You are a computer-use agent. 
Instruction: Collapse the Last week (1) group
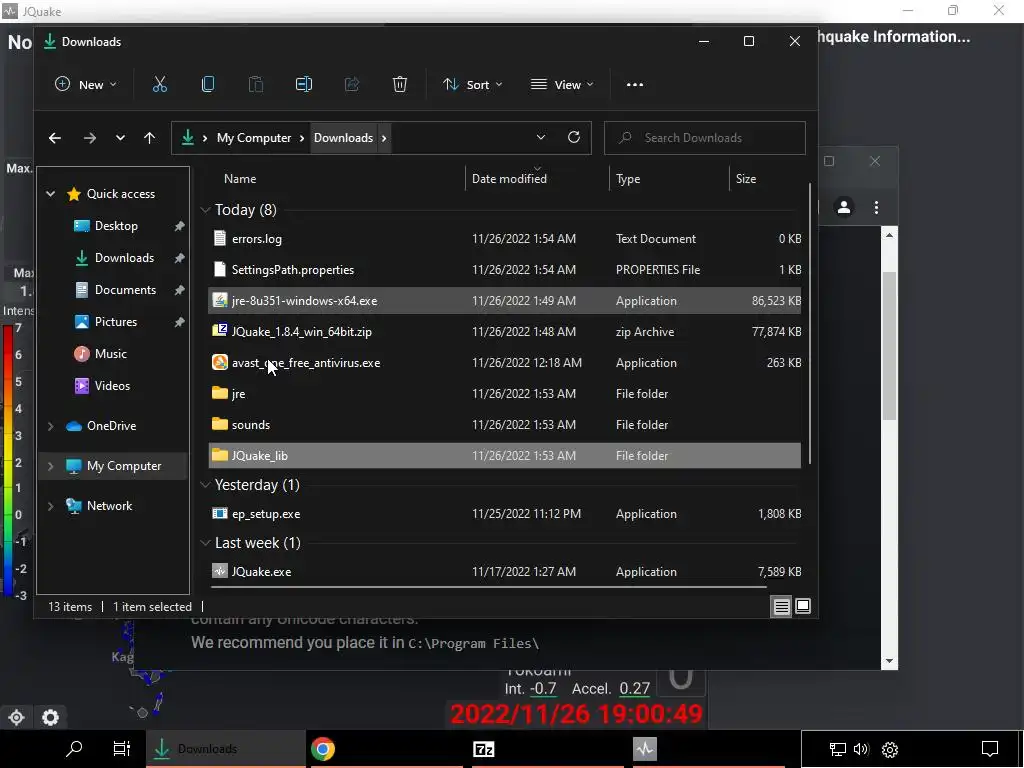click(x=205, y=543)
